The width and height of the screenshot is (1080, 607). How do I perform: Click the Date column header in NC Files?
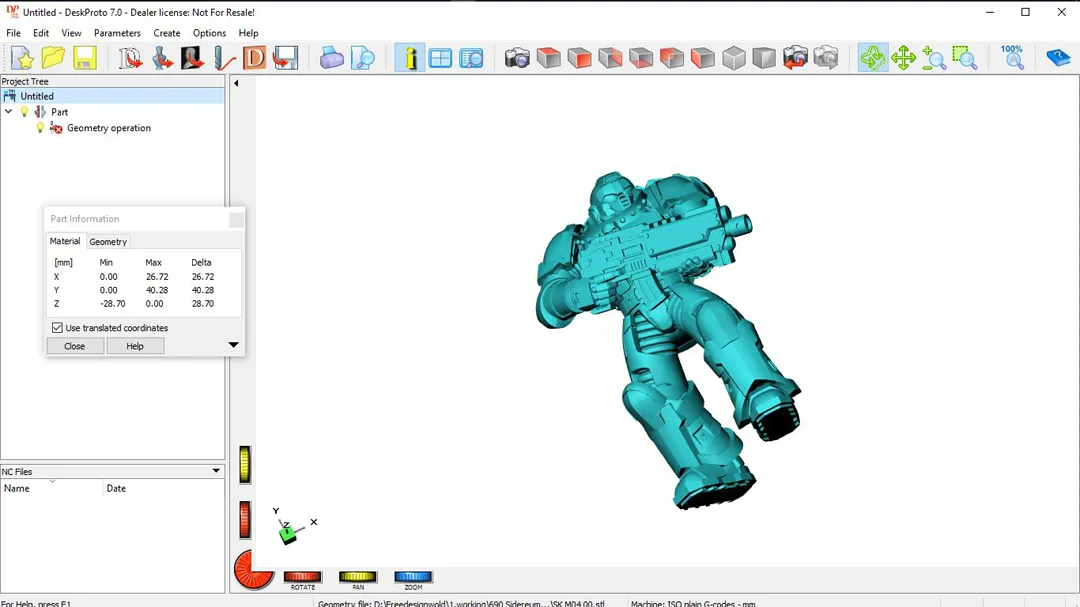pyautogui.click(x=164, y=488)
